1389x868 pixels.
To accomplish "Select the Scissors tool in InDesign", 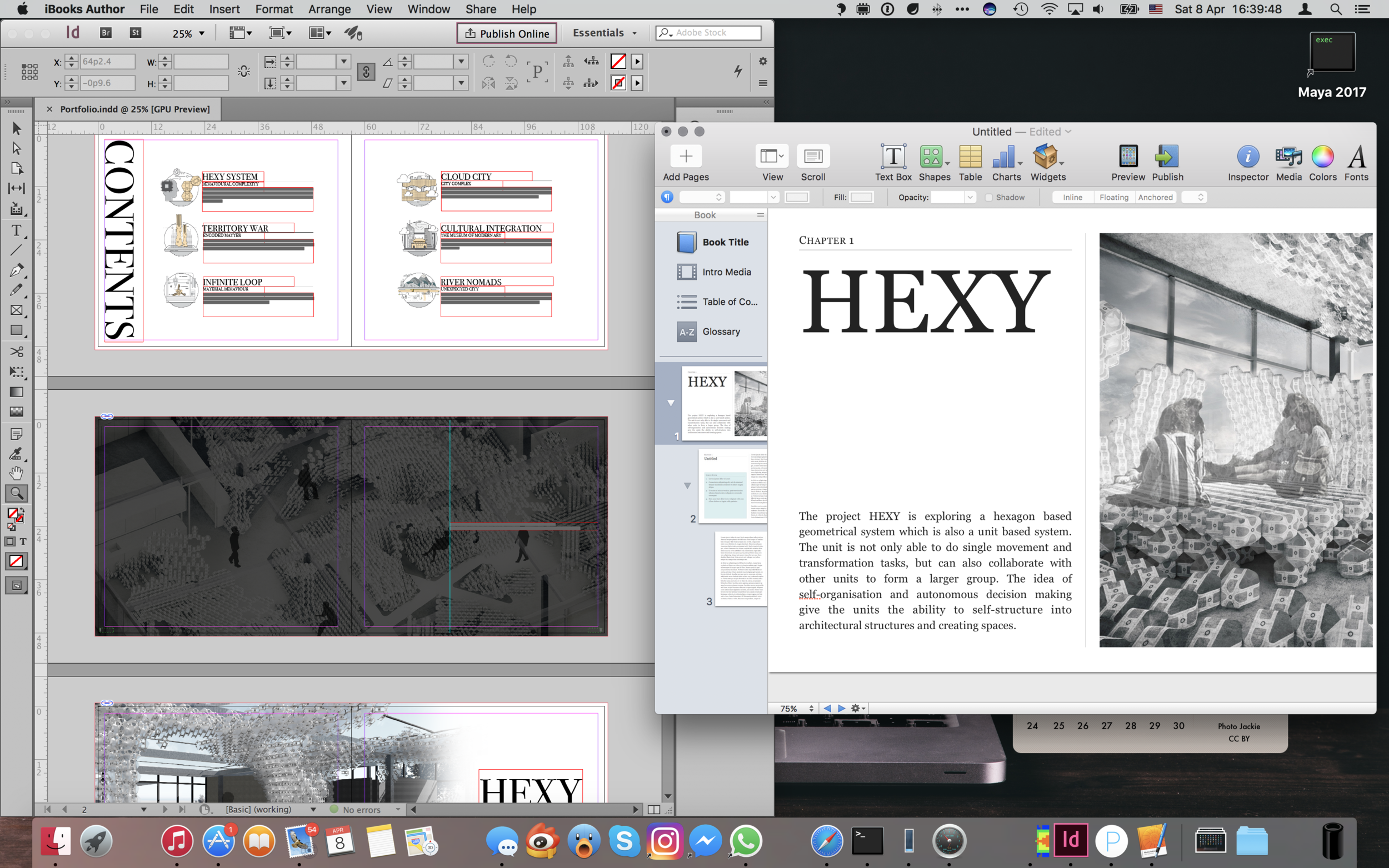I will pyautogui.click(x=16, y=352).
